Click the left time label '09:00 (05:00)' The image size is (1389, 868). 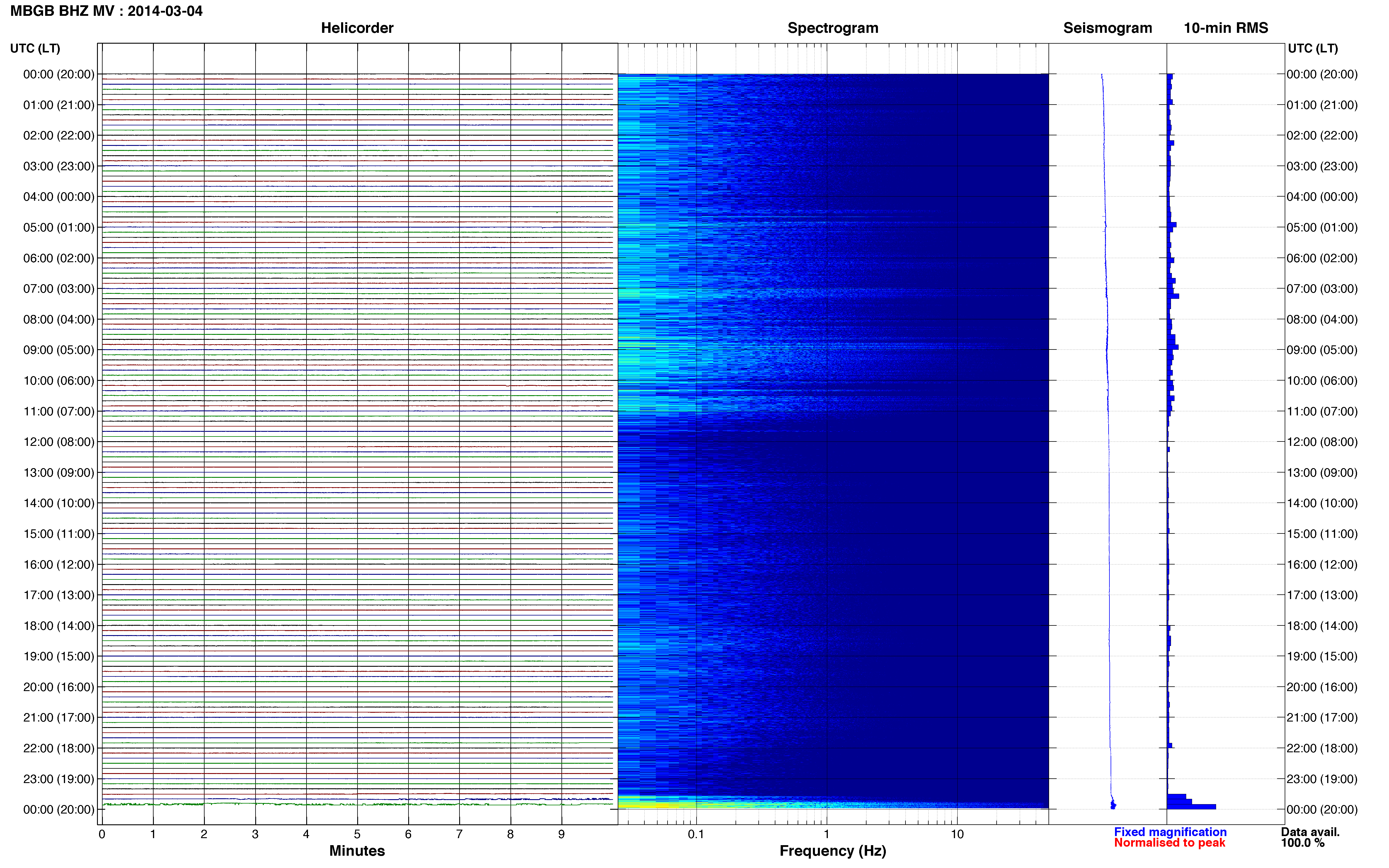pos(59,349)
